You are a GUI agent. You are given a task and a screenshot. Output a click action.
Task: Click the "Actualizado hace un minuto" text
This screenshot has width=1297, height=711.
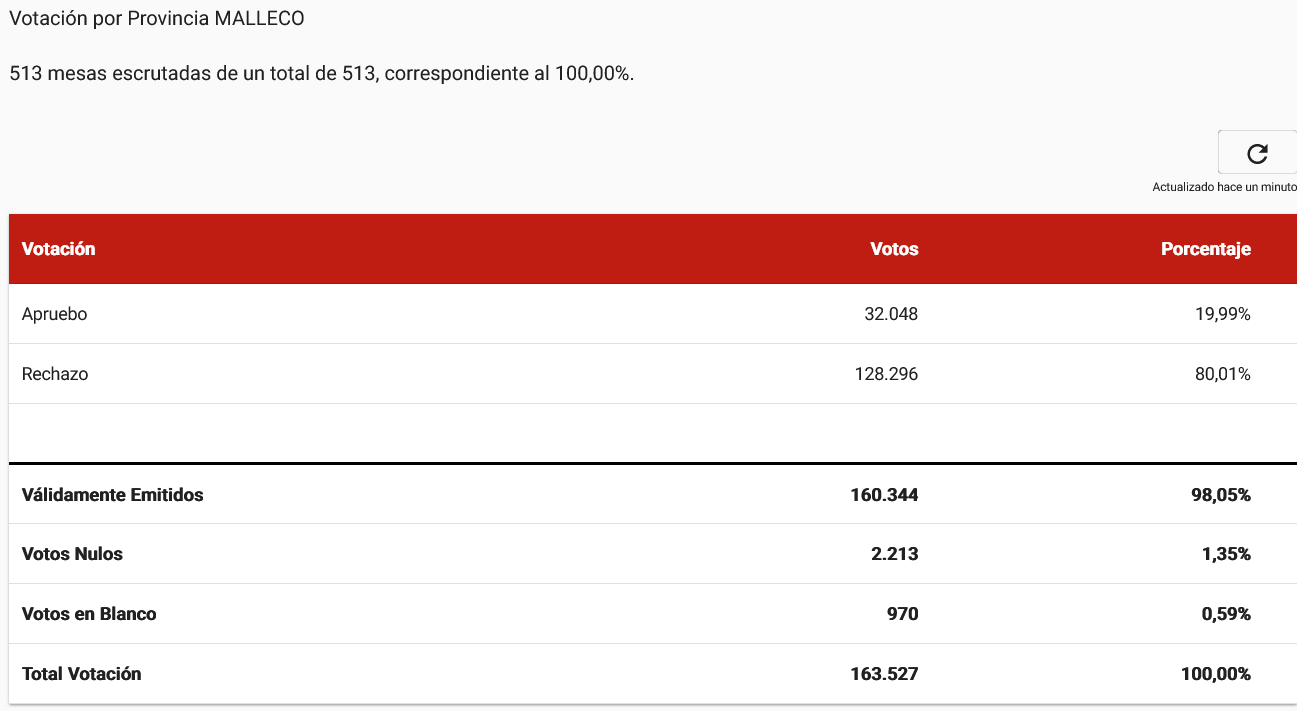coord(1224,187)
